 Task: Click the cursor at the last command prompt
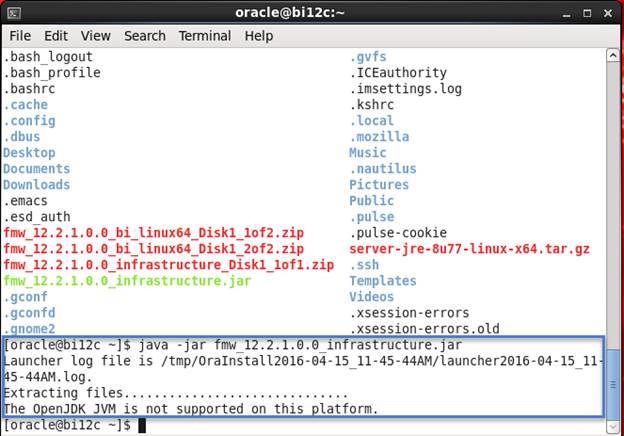coord(143,426)
